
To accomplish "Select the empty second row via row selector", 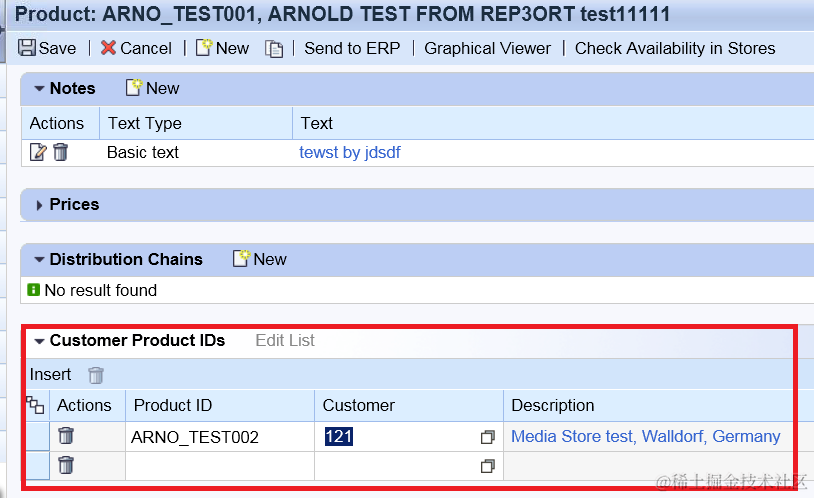I will pos(37,466).
